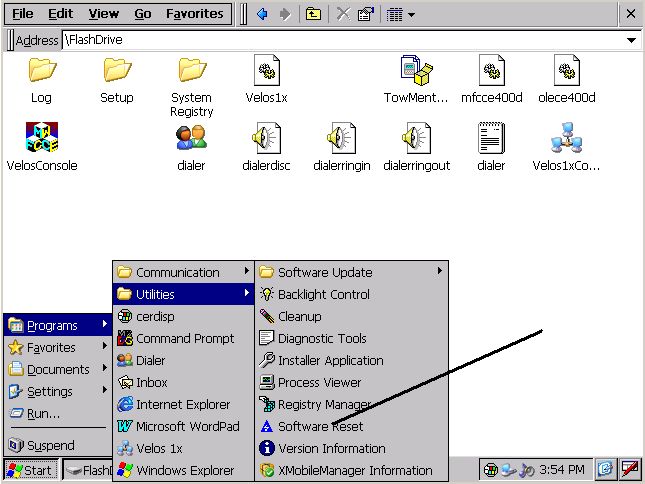Viewport: 645px width, 484px height.
Task: Click the desktop icon on taskbar
Action: click(605, 469)
